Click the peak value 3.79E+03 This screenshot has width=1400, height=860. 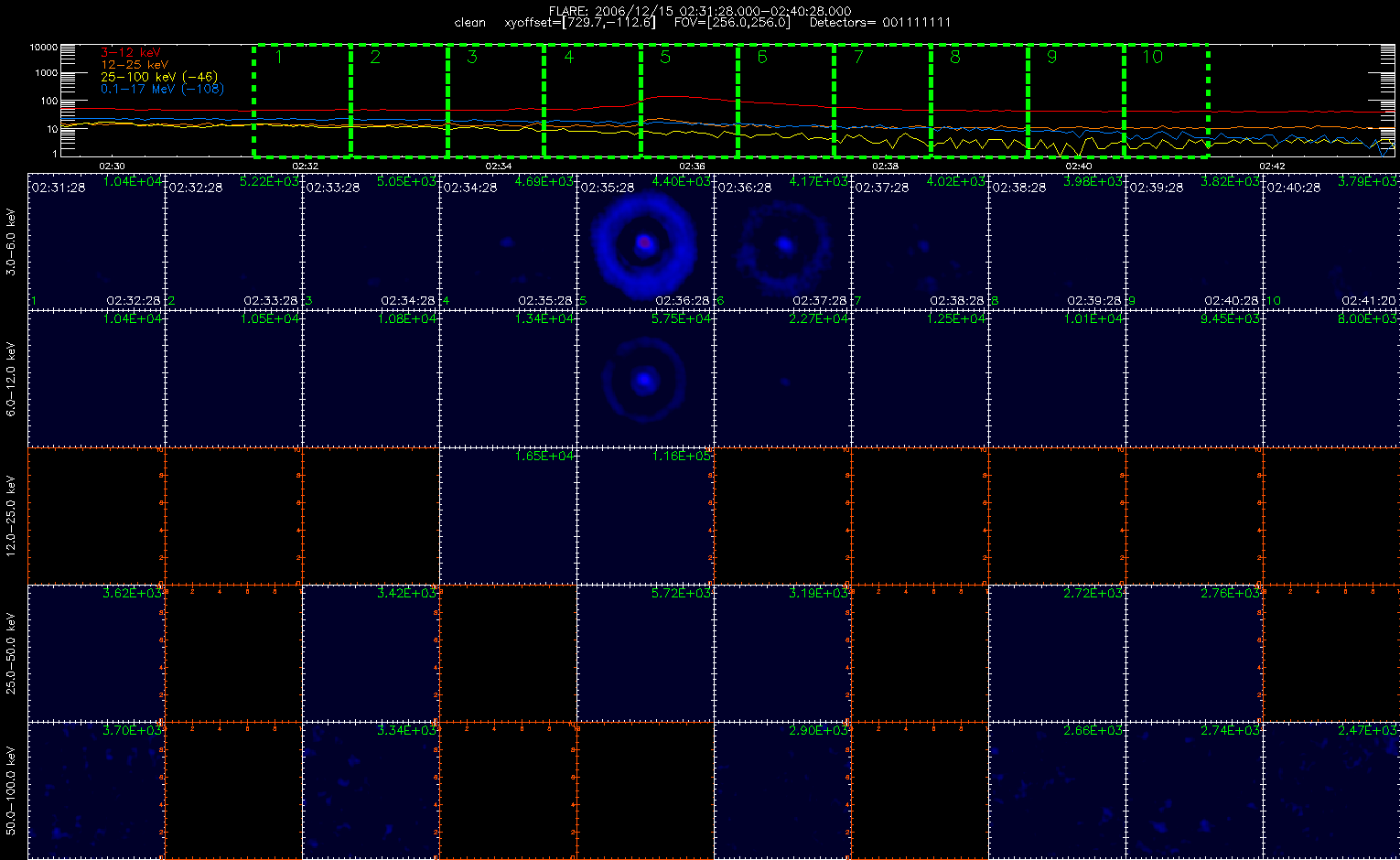(x=1367, y=182)
